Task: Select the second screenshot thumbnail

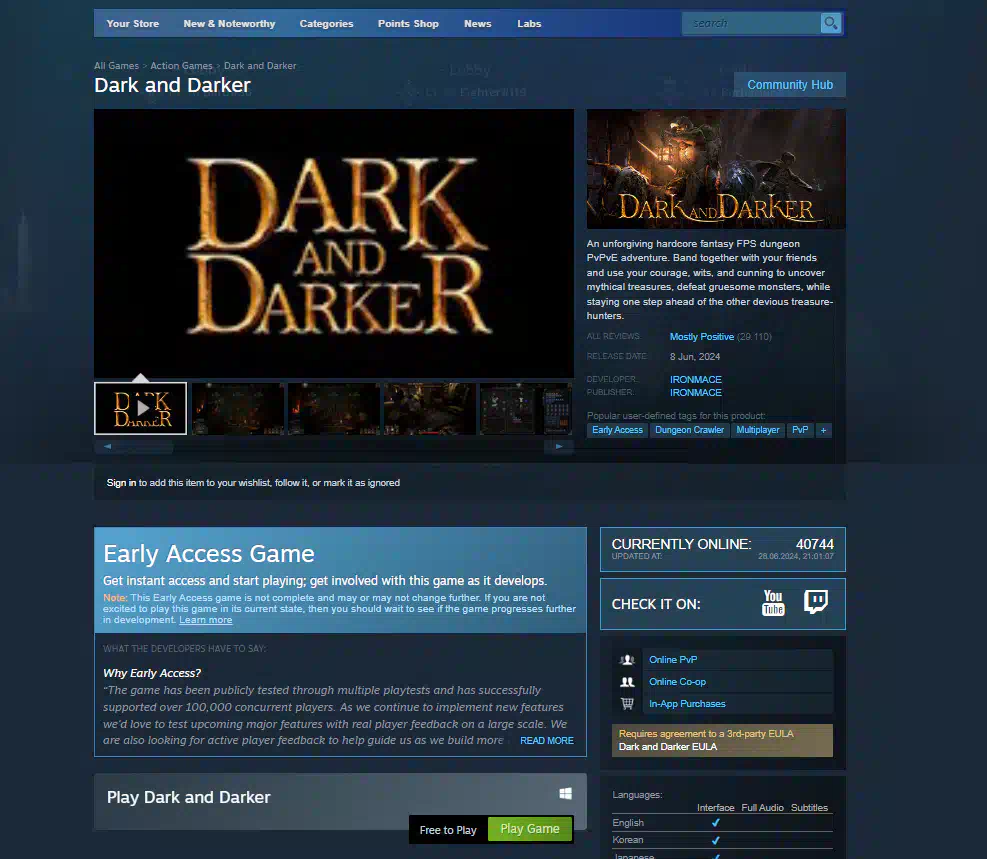Action: 238,408
